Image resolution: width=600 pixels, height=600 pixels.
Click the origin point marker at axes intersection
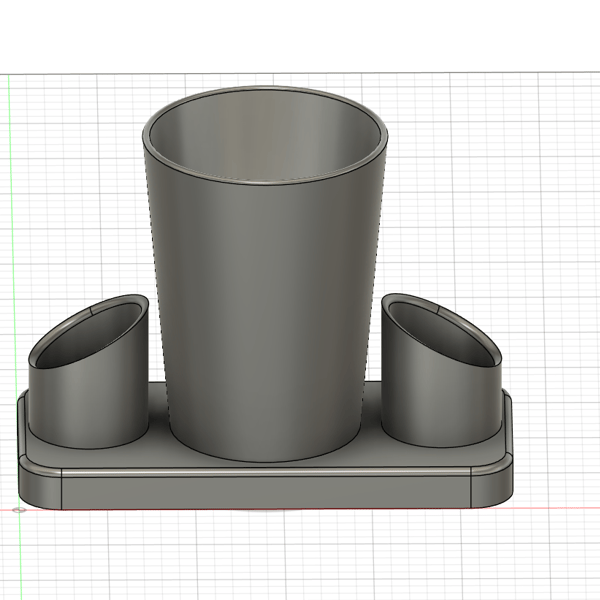[x=19, y=510]
